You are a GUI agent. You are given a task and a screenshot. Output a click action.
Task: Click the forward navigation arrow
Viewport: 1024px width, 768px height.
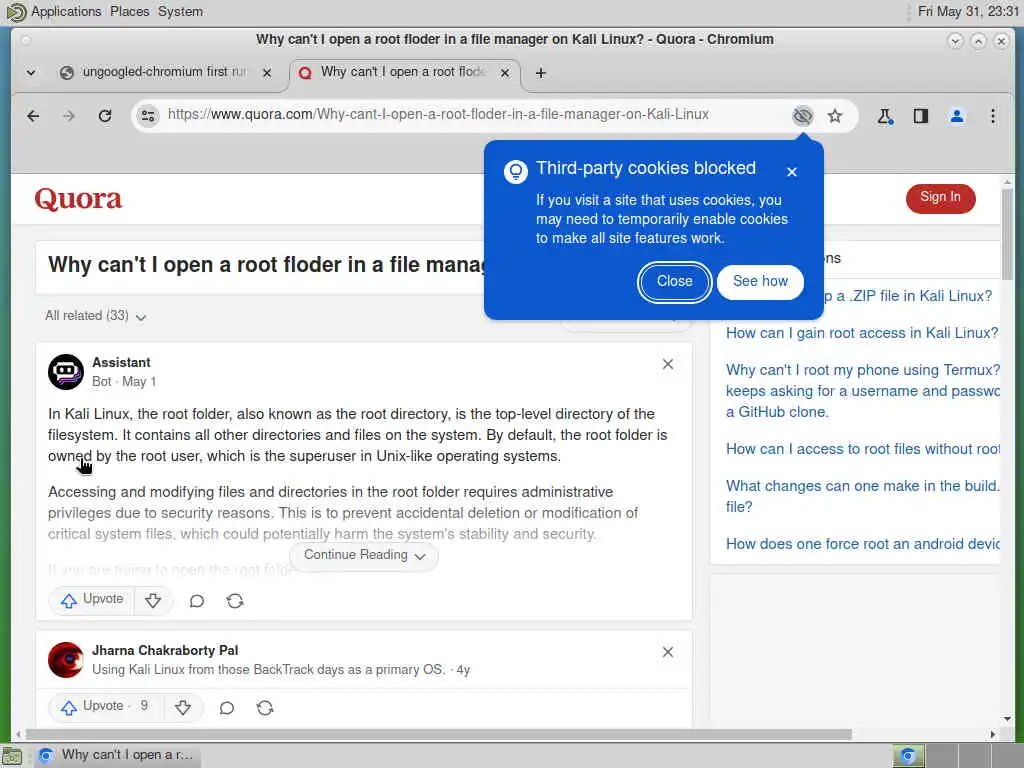pyautogui.click(x=69, y=116)
